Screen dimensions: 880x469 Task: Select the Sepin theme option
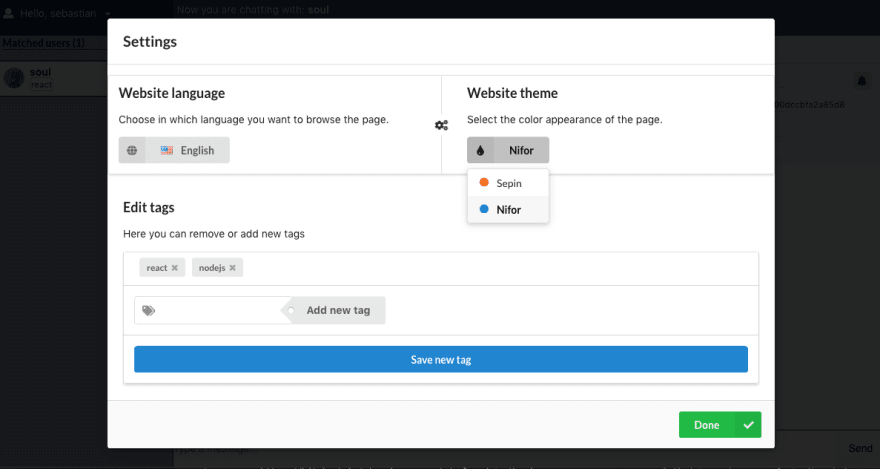[508, 183]
